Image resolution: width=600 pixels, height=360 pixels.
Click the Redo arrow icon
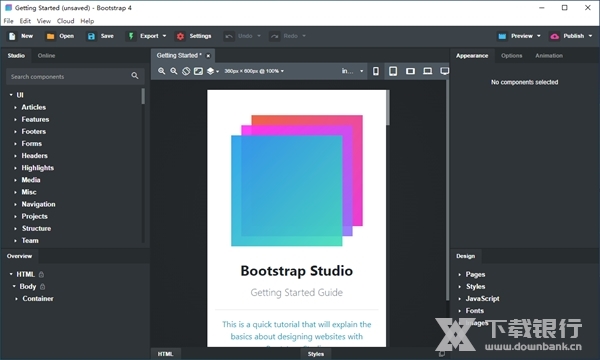(x=274, y=36)
